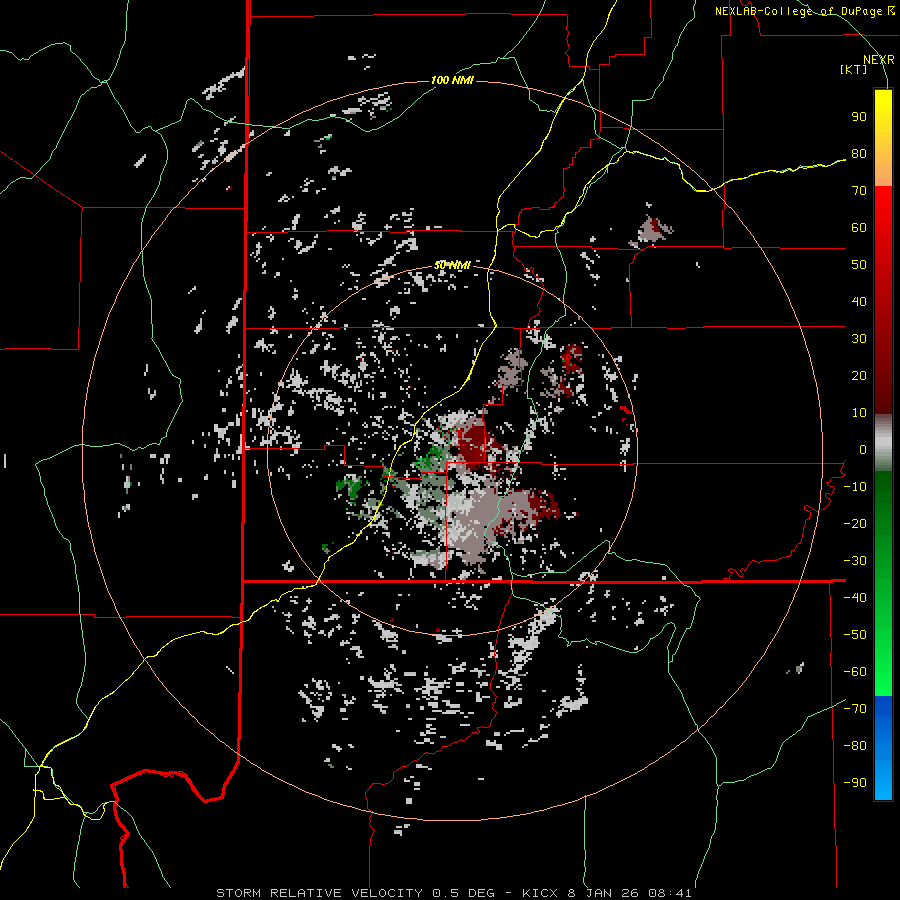Click the -20 value on velocity scale
Image resolution: width=900 pixels, height=900 pixels.
click(x=855, y=524)
